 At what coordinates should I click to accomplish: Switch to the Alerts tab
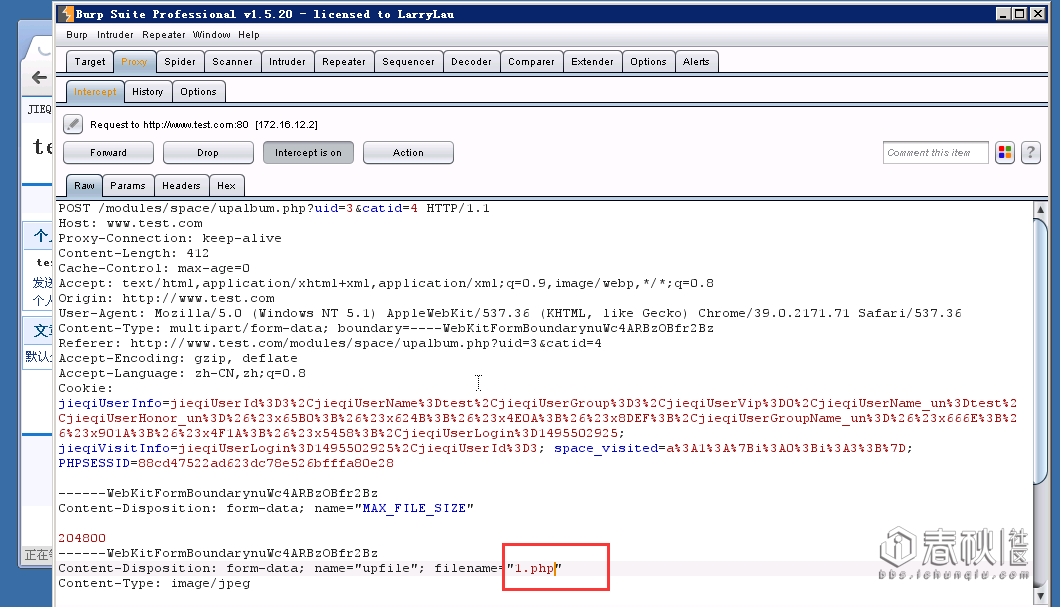pyautogui.click(x=696, y=62)
